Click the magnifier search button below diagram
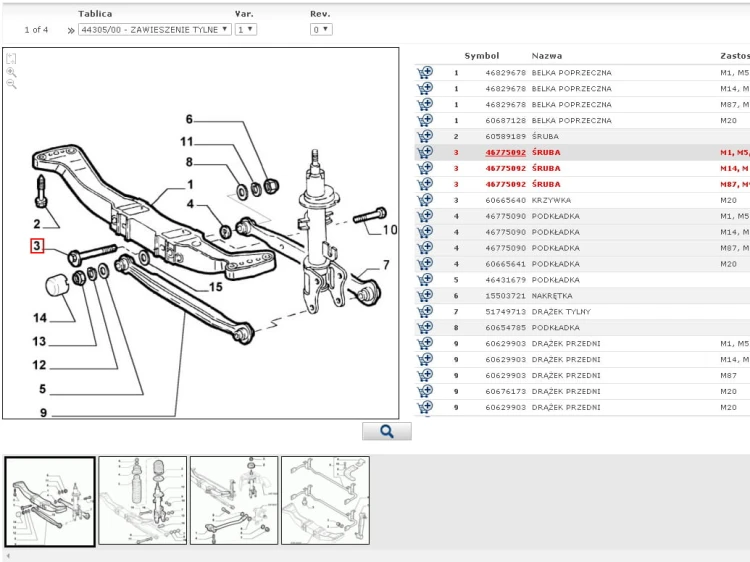The height and width of the screenshot is (562, 750). coord(386,431)
